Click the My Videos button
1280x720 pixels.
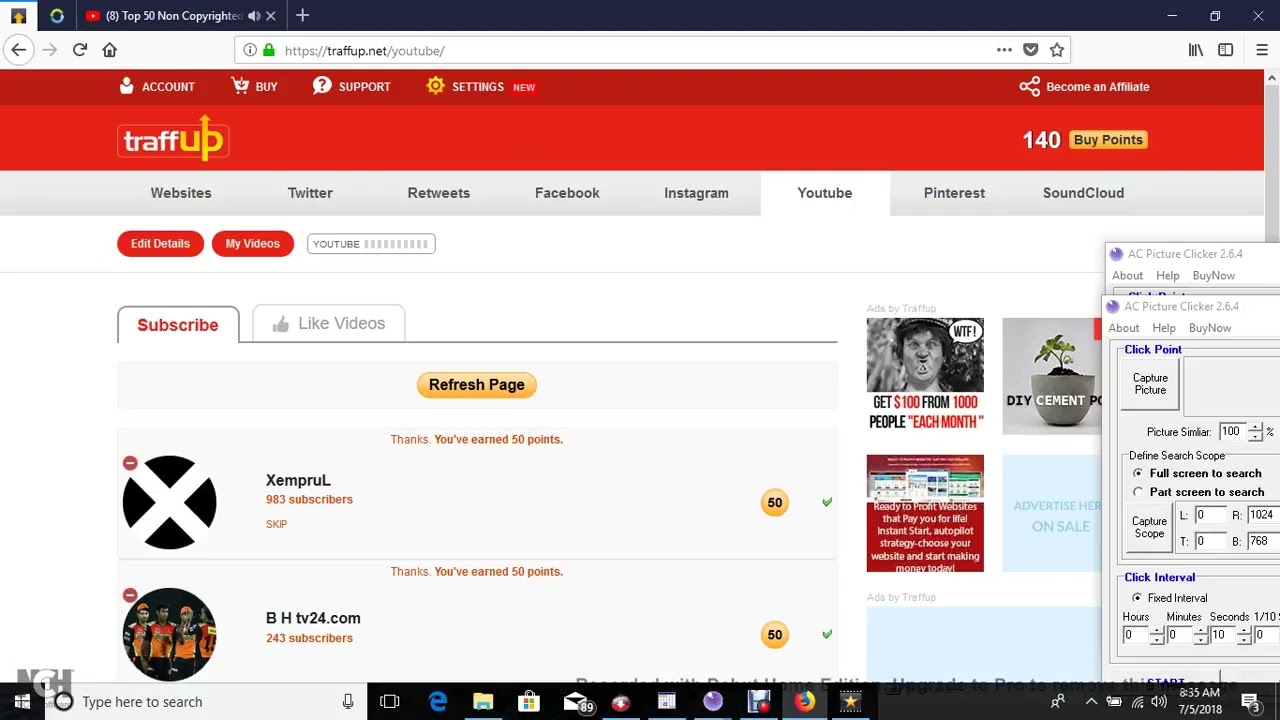click(x=253, y=244)
